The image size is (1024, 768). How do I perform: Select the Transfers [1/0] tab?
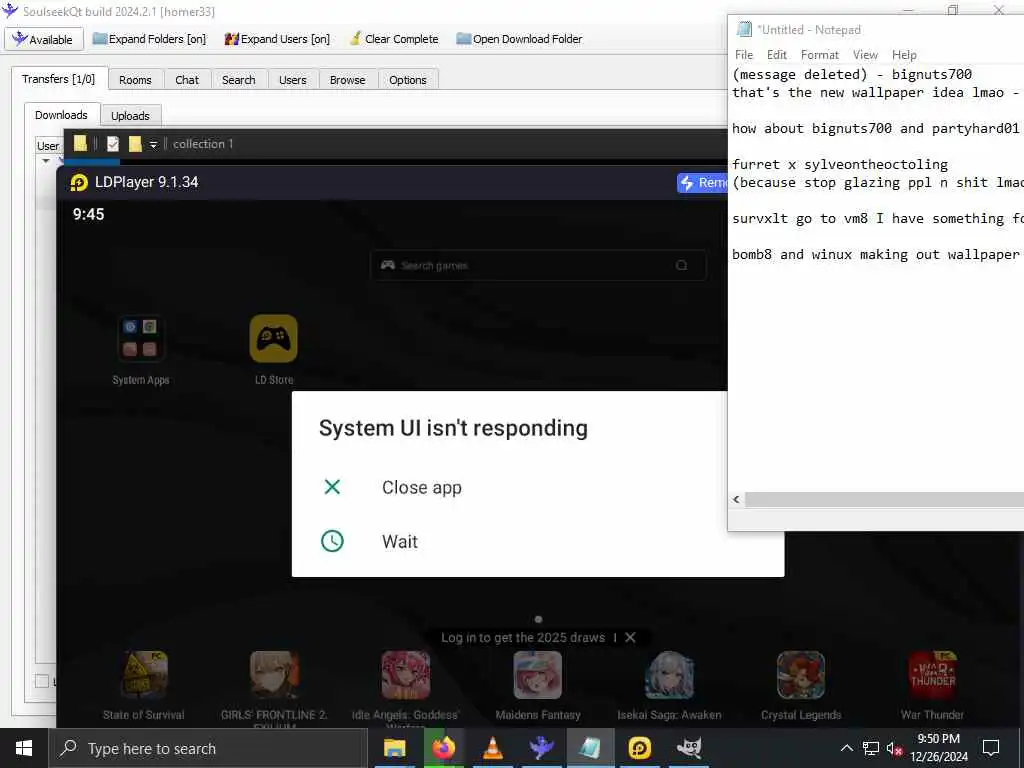pyautogui.click(x=58, y=79)
